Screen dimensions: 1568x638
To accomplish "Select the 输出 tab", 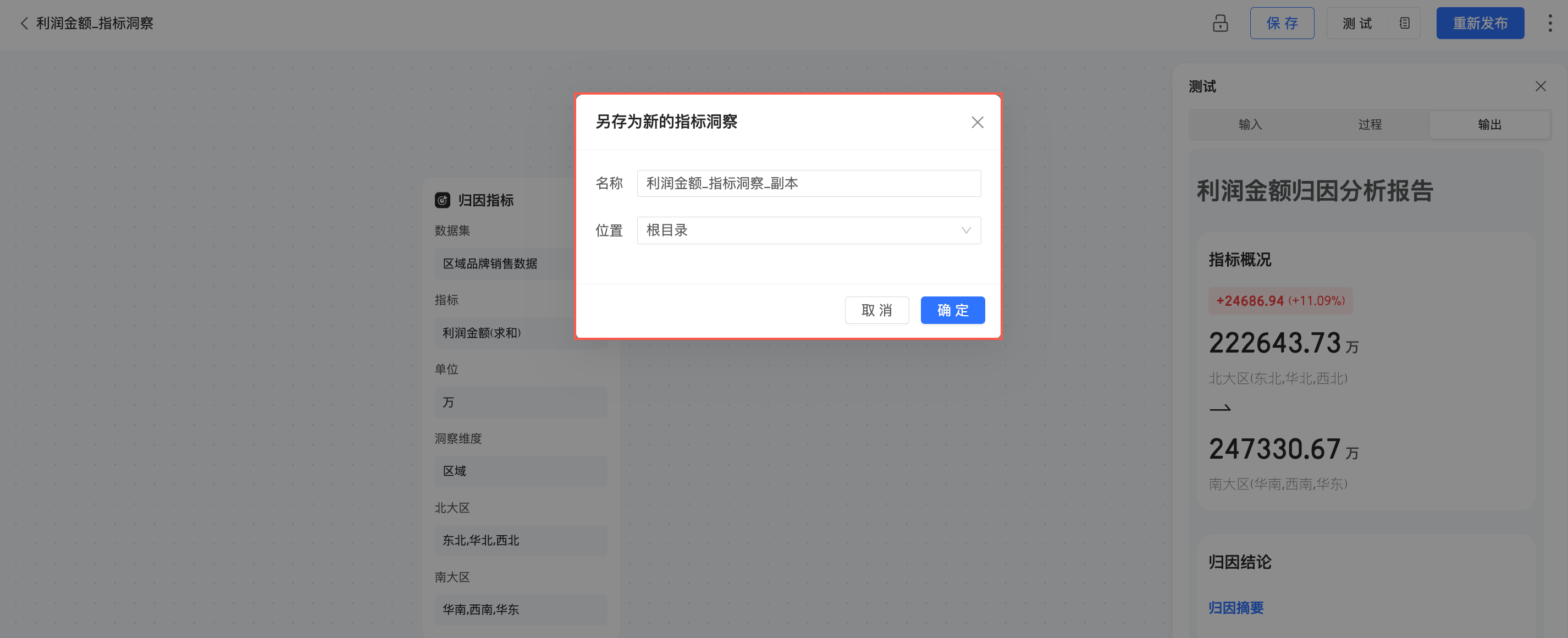I will (1489, 125).
